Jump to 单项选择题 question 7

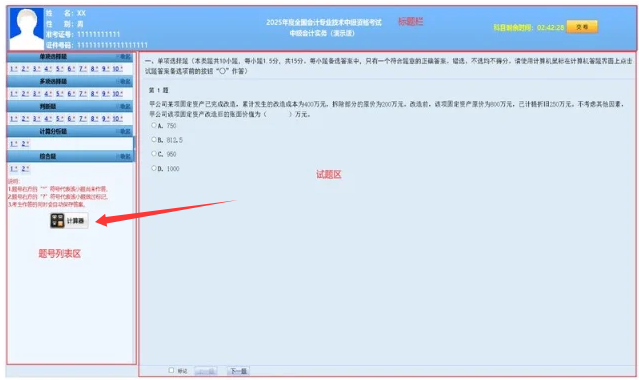pos(83,69)
